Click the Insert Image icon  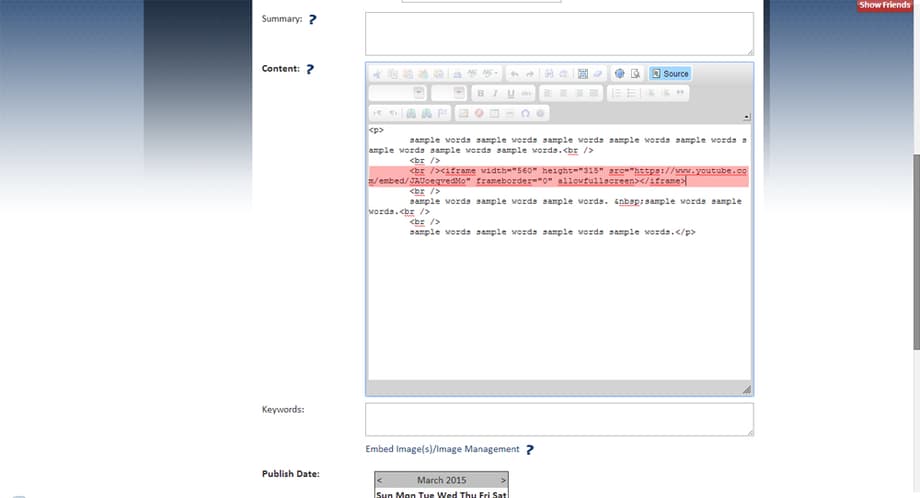[464, 113]
